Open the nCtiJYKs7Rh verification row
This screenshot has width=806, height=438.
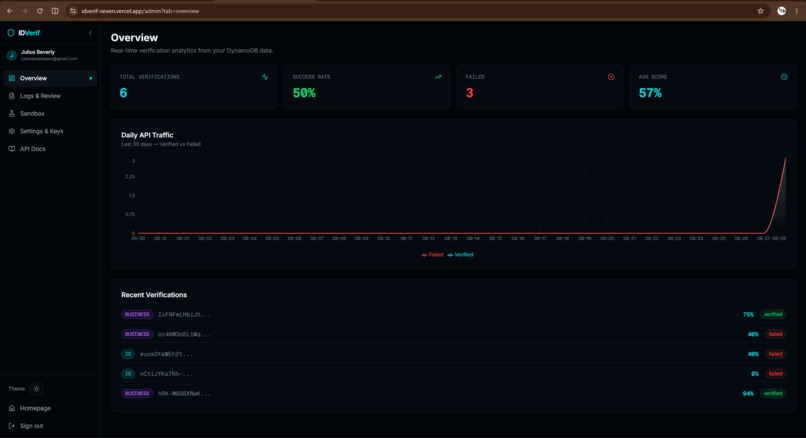coord(453,374)
